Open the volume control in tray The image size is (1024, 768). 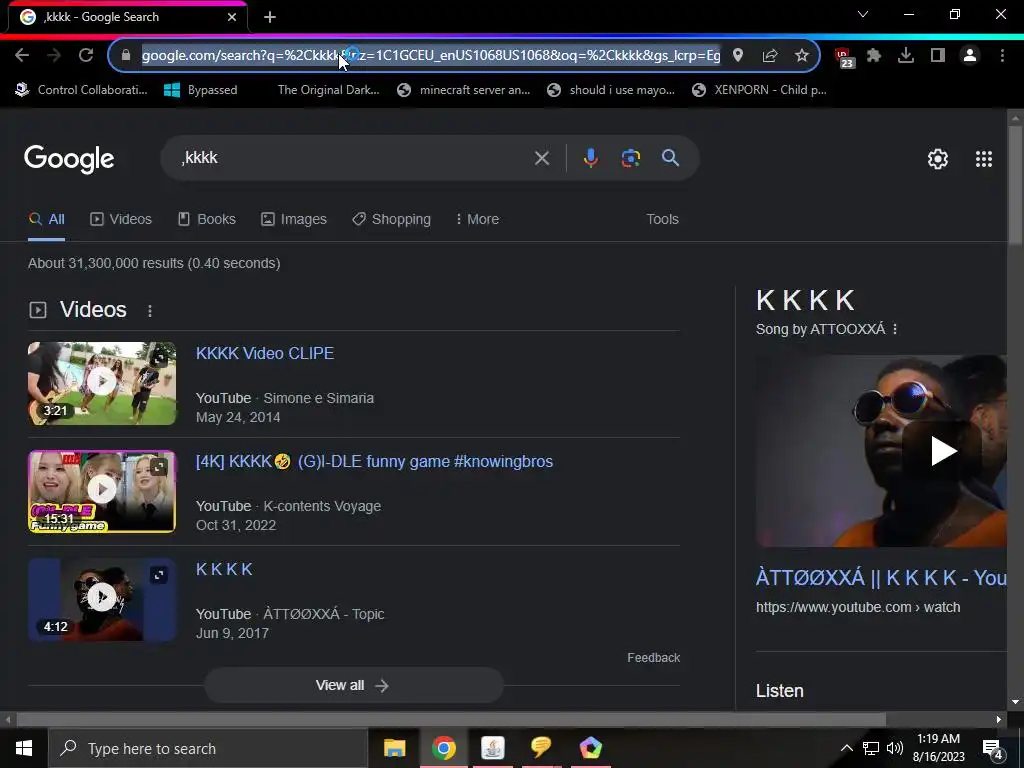coord(895,748)
